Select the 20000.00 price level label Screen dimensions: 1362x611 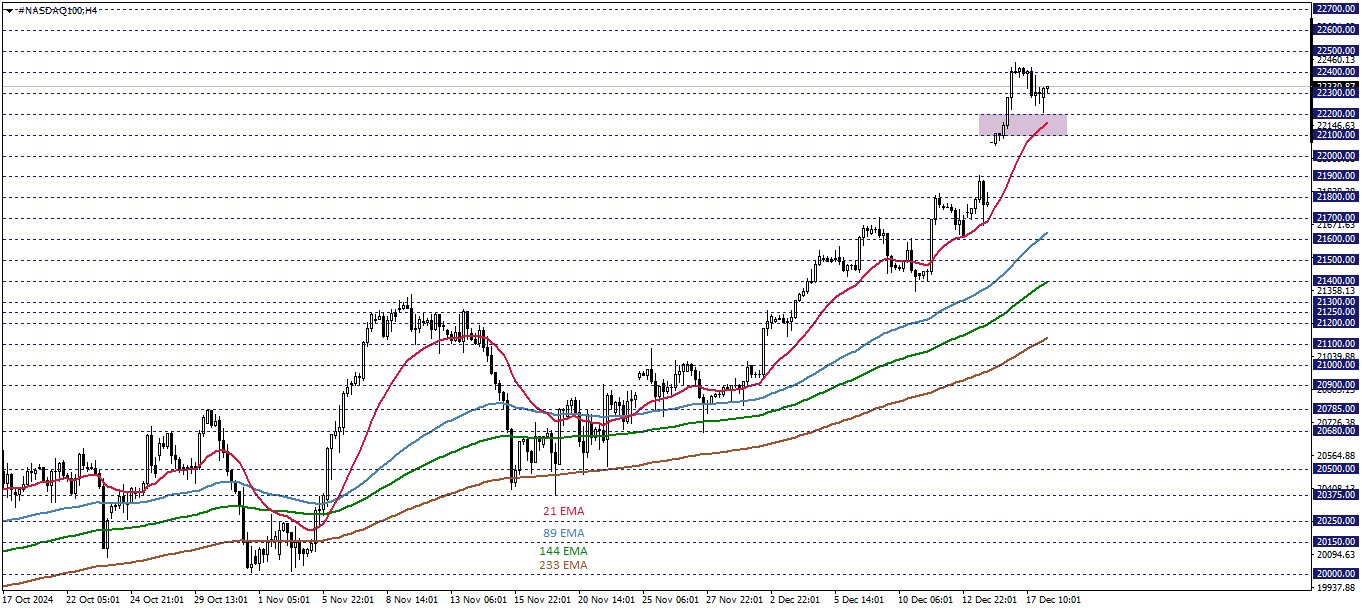point(1336,573)
